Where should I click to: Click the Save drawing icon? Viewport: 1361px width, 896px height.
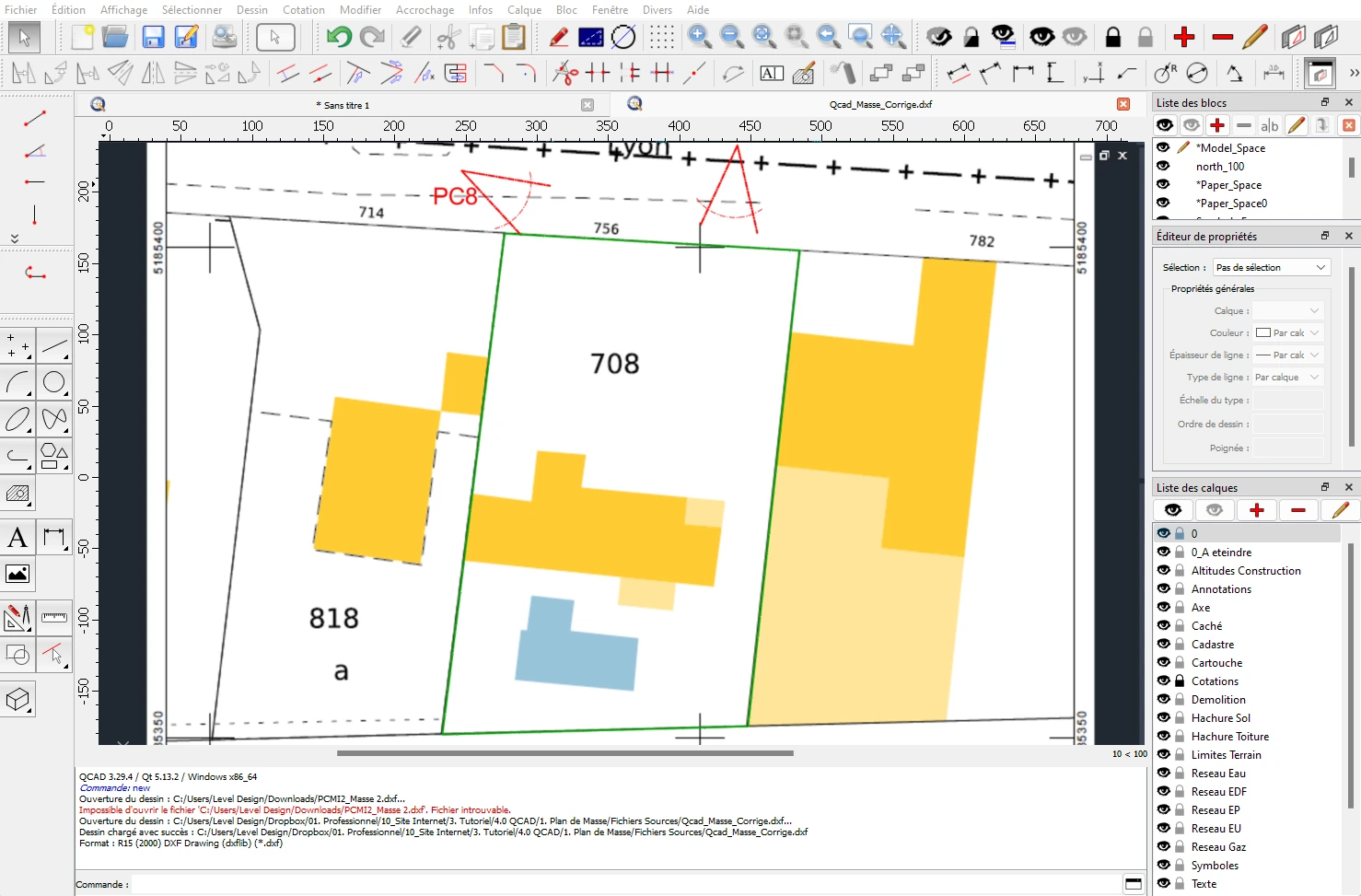point(153,37)
